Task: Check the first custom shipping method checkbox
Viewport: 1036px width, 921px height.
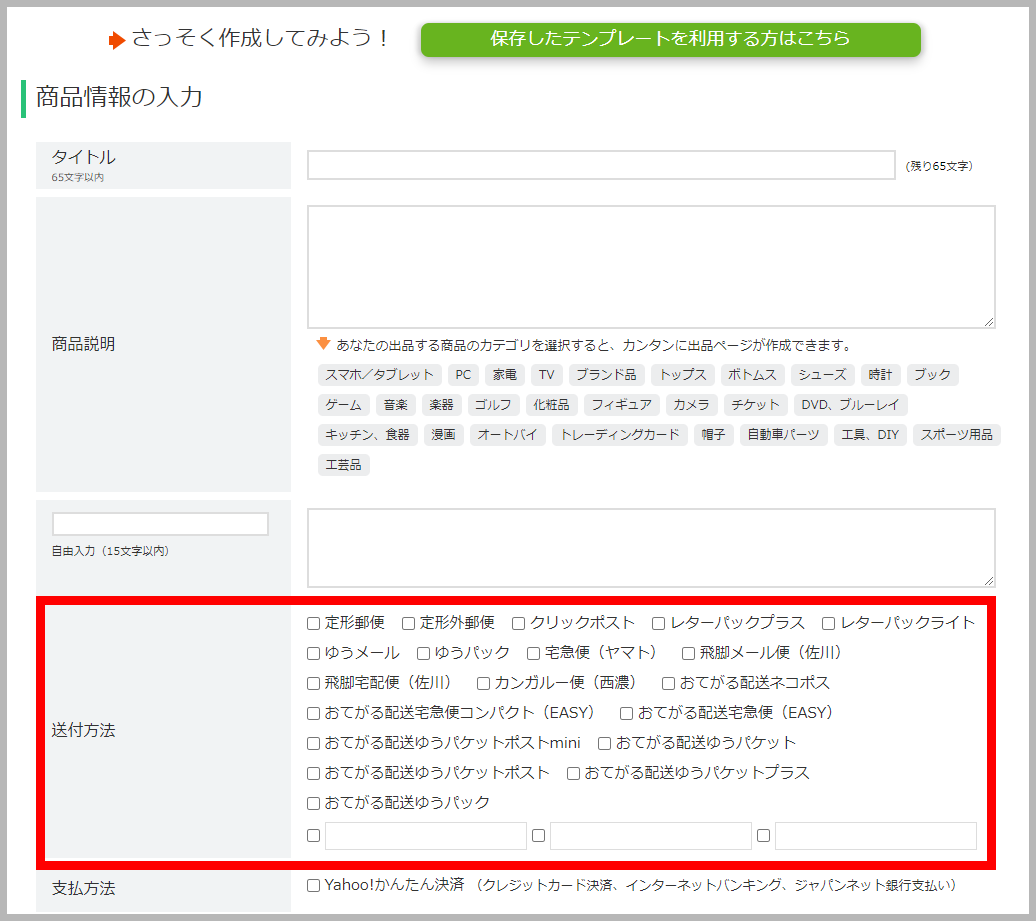Action: pyautogui.click(x=314, y=836)
